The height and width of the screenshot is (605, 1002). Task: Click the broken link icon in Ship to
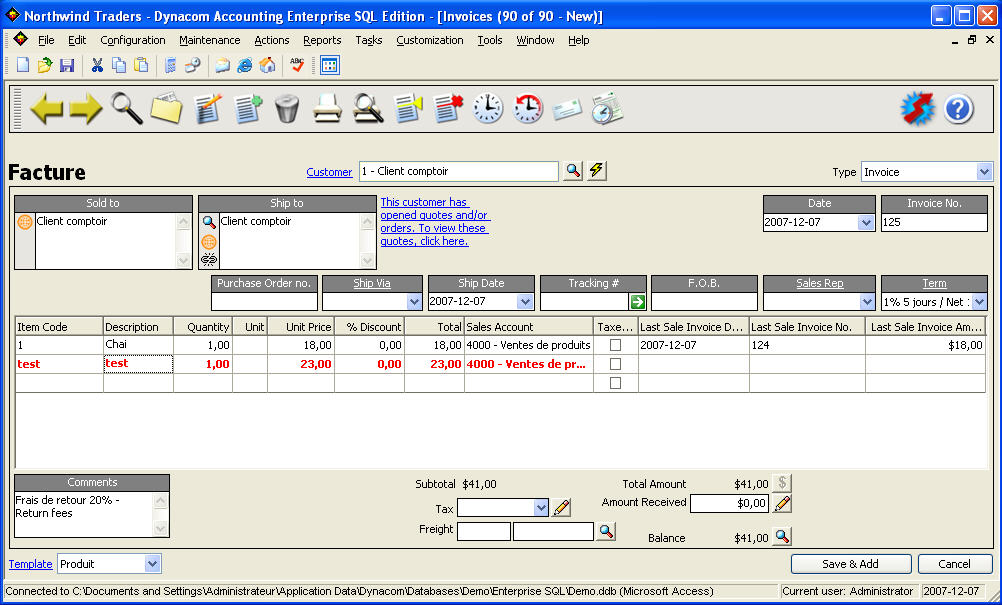click(209, 259)
